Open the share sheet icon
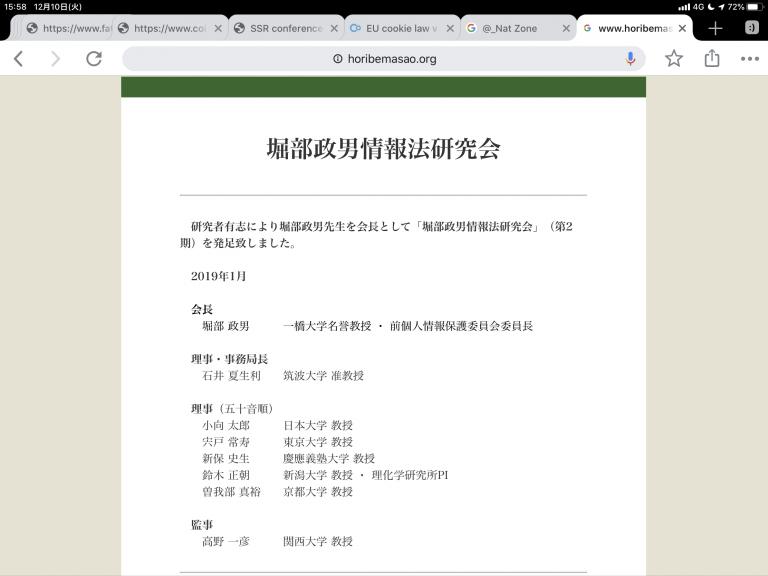768x576 pixels. coord(712,58)
